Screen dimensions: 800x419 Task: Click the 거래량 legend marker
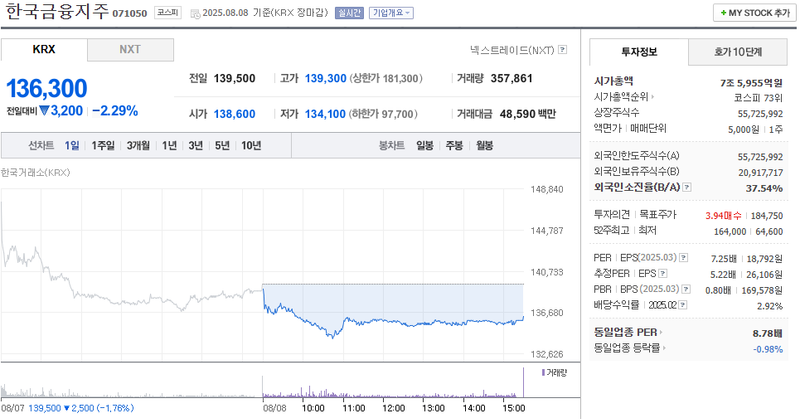[x=543, y=373]
